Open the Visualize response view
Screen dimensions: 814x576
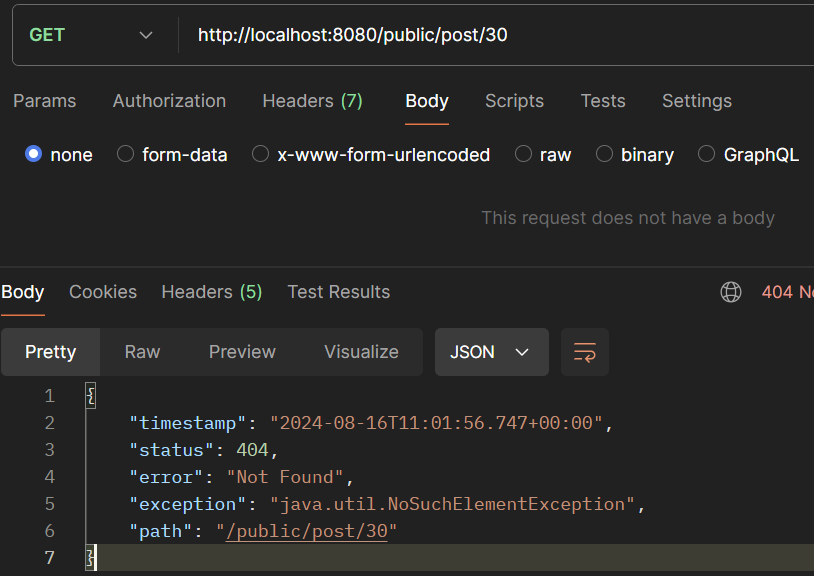pos(361,352)
